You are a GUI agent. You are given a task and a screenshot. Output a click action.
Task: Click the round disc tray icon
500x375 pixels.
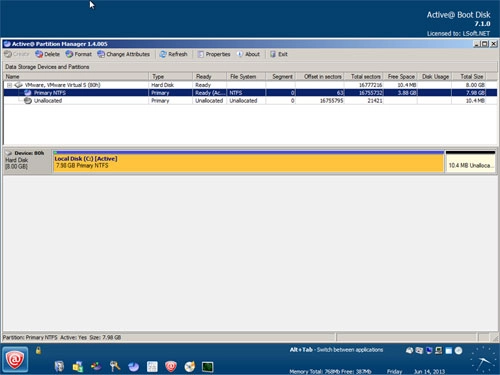(459, 351)
